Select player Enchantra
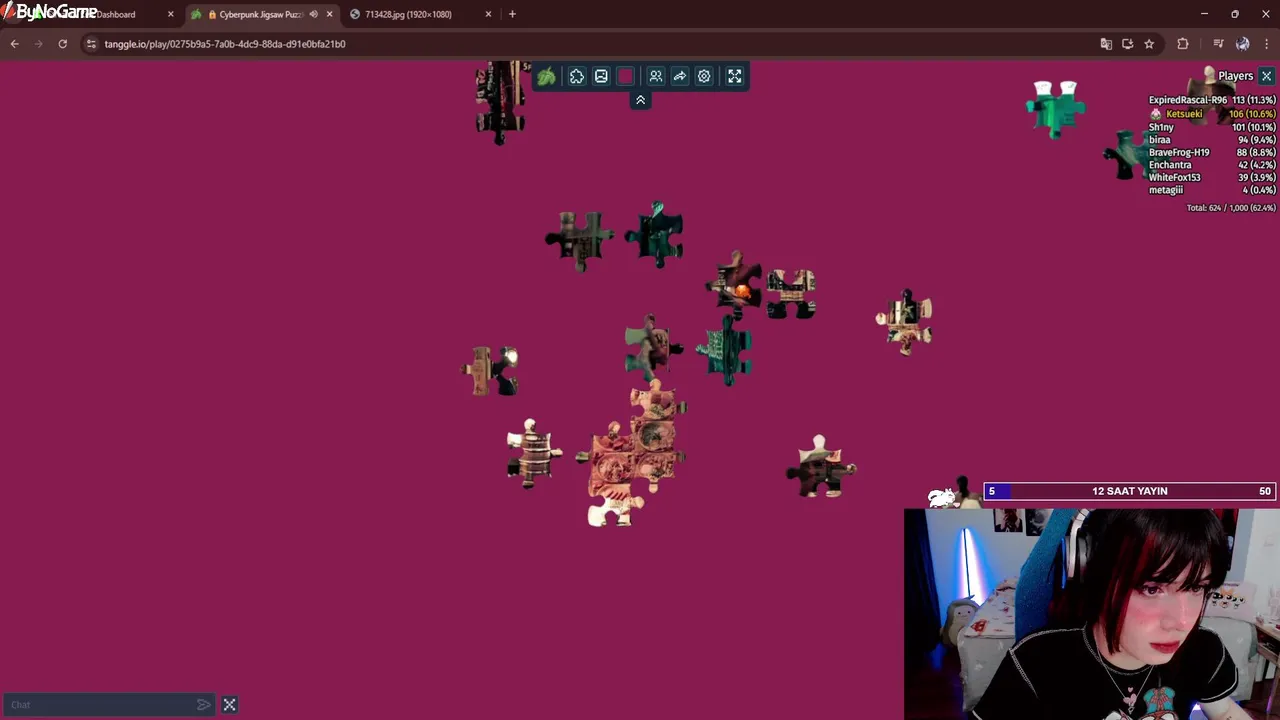Image resolution: width=1280 pixels, height=720 pixels. click(1212, 165)
